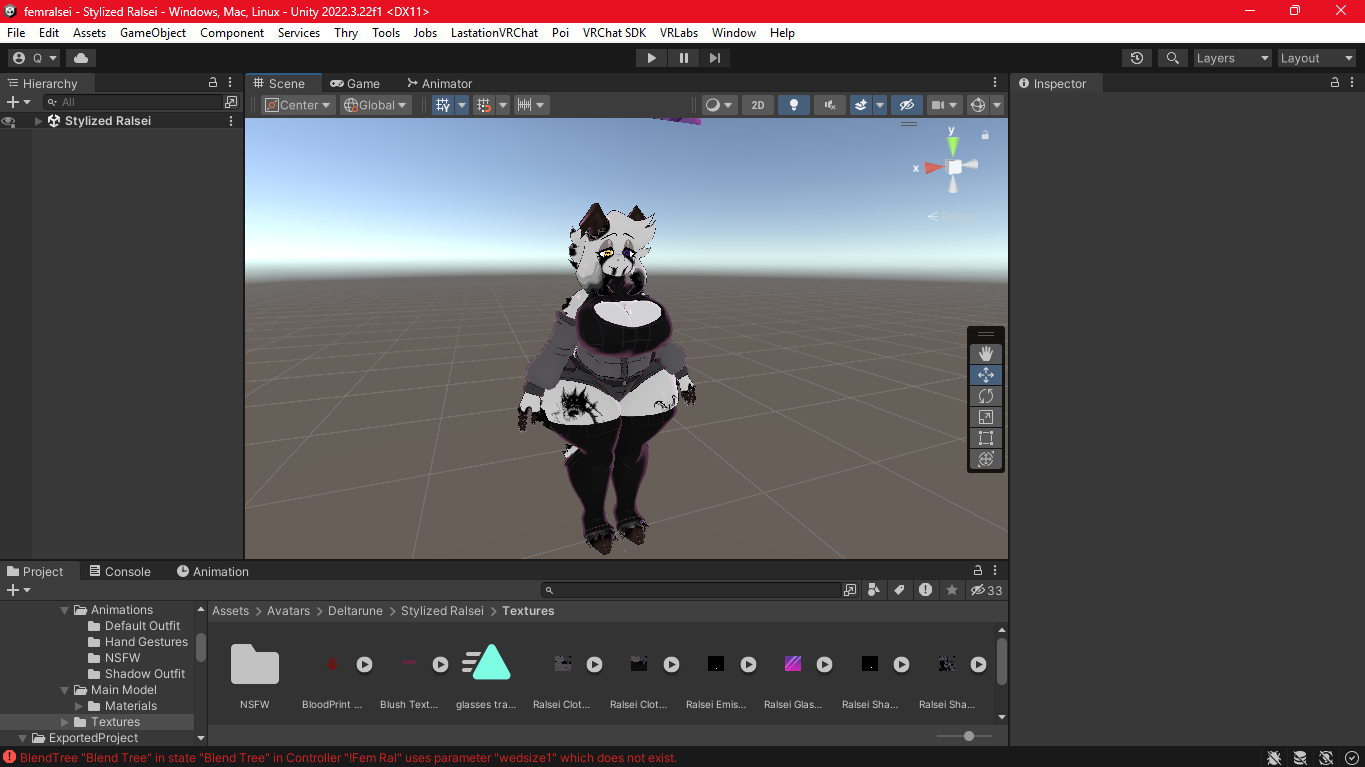1365x767 pixels.
Task: Toggle grid snapping button in Scene toolbar
Action: coord(484,105)
